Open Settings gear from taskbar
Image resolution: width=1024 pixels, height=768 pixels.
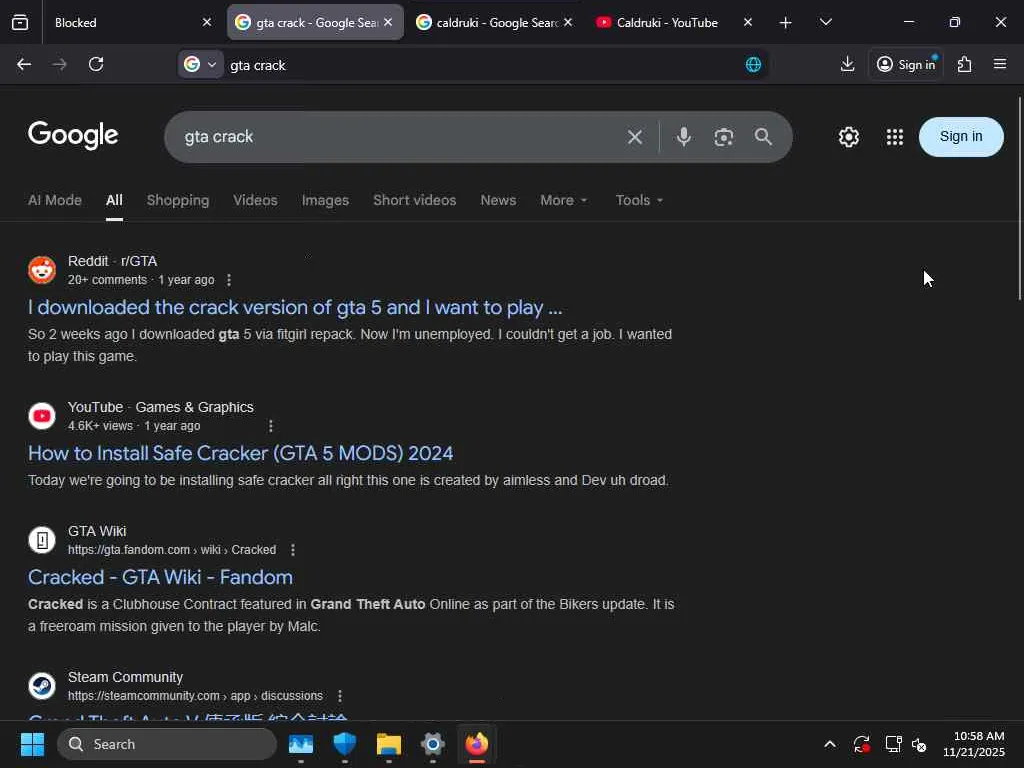[432, 744]
